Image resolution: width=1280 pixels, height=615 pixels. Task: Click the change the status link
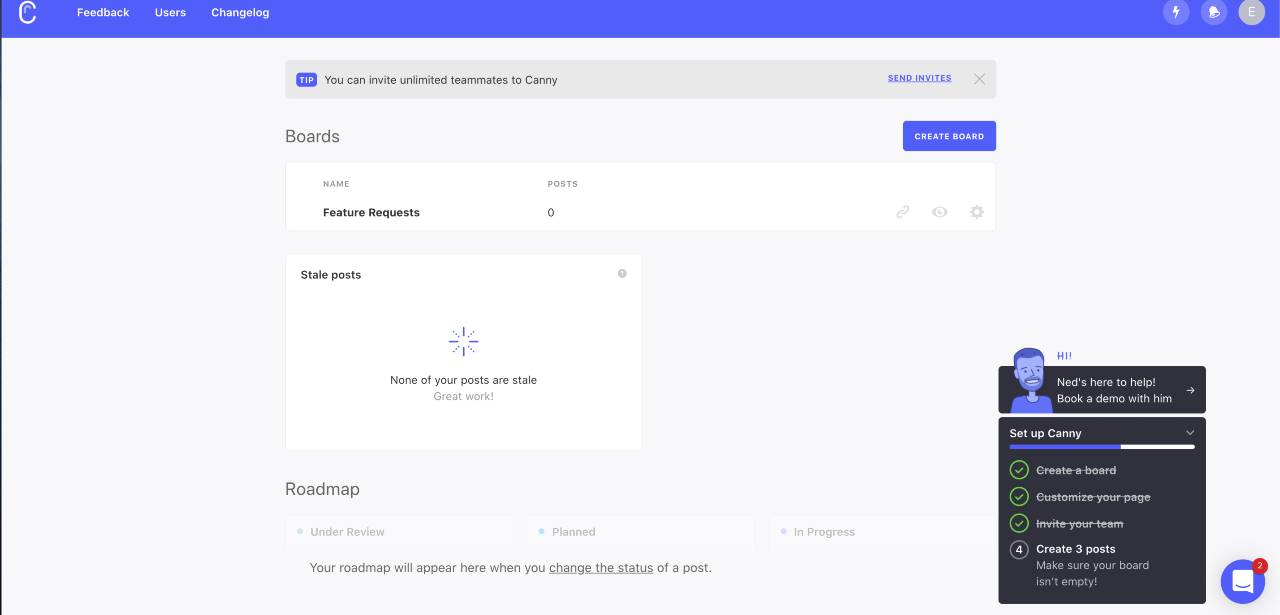click(601, 568)
